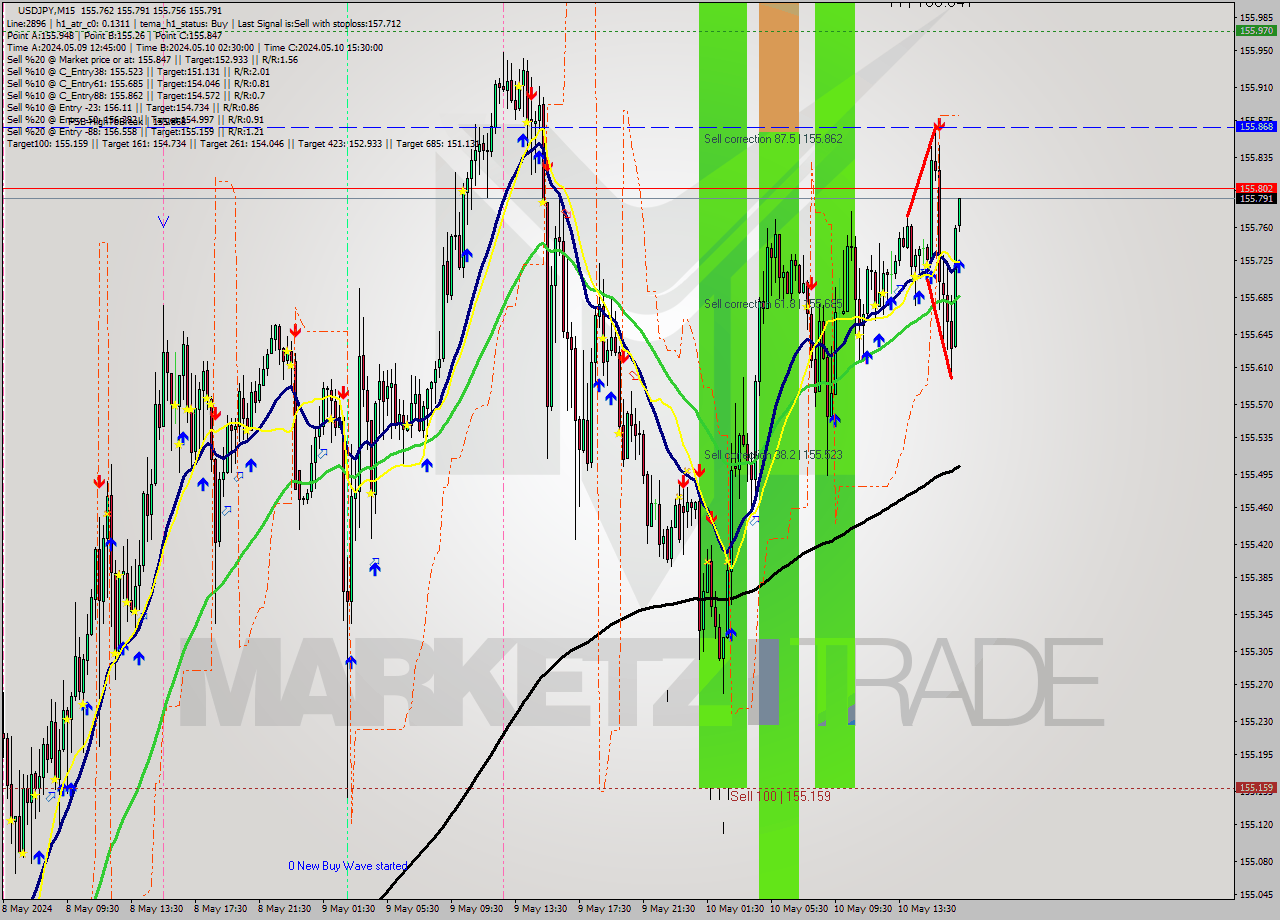Click 'Sell correction 61.8 | 155.685' label
The width and height of the screenshot is (1280, 920).
(x=773, y=304)
